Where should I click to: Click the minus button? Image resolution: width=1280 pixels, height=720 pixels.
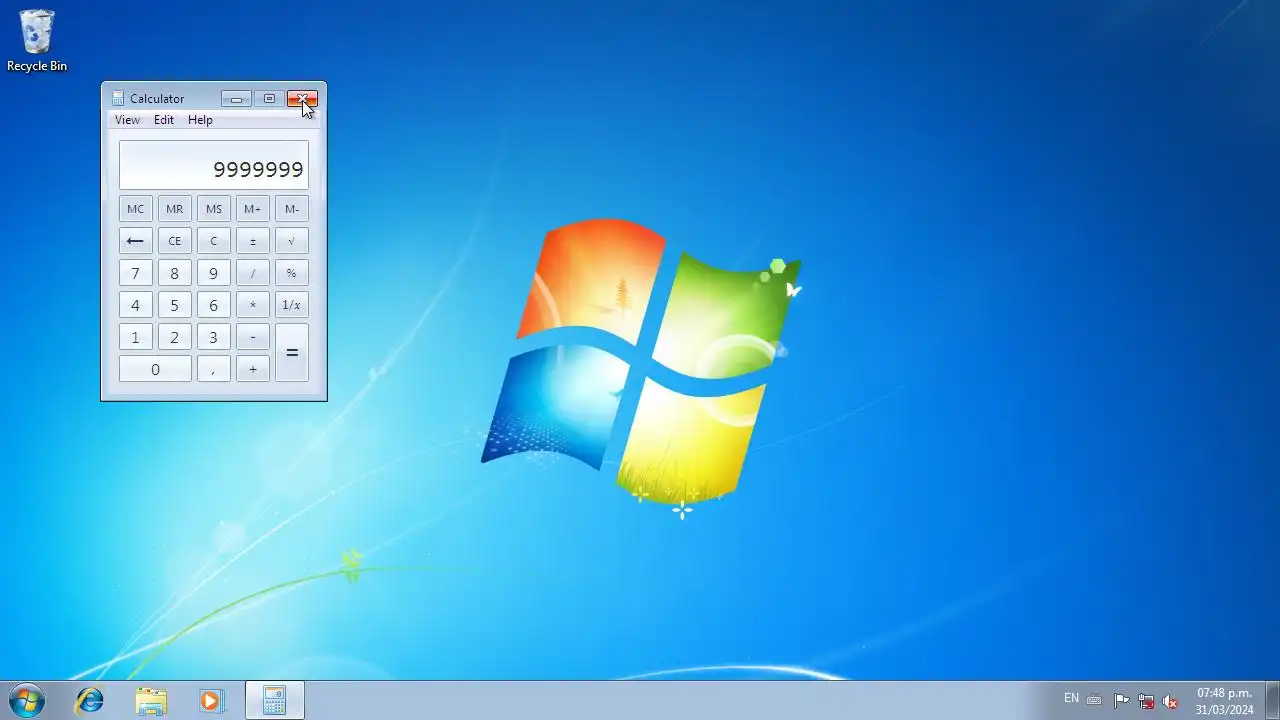pyautogui.click(x=253, y=337)
